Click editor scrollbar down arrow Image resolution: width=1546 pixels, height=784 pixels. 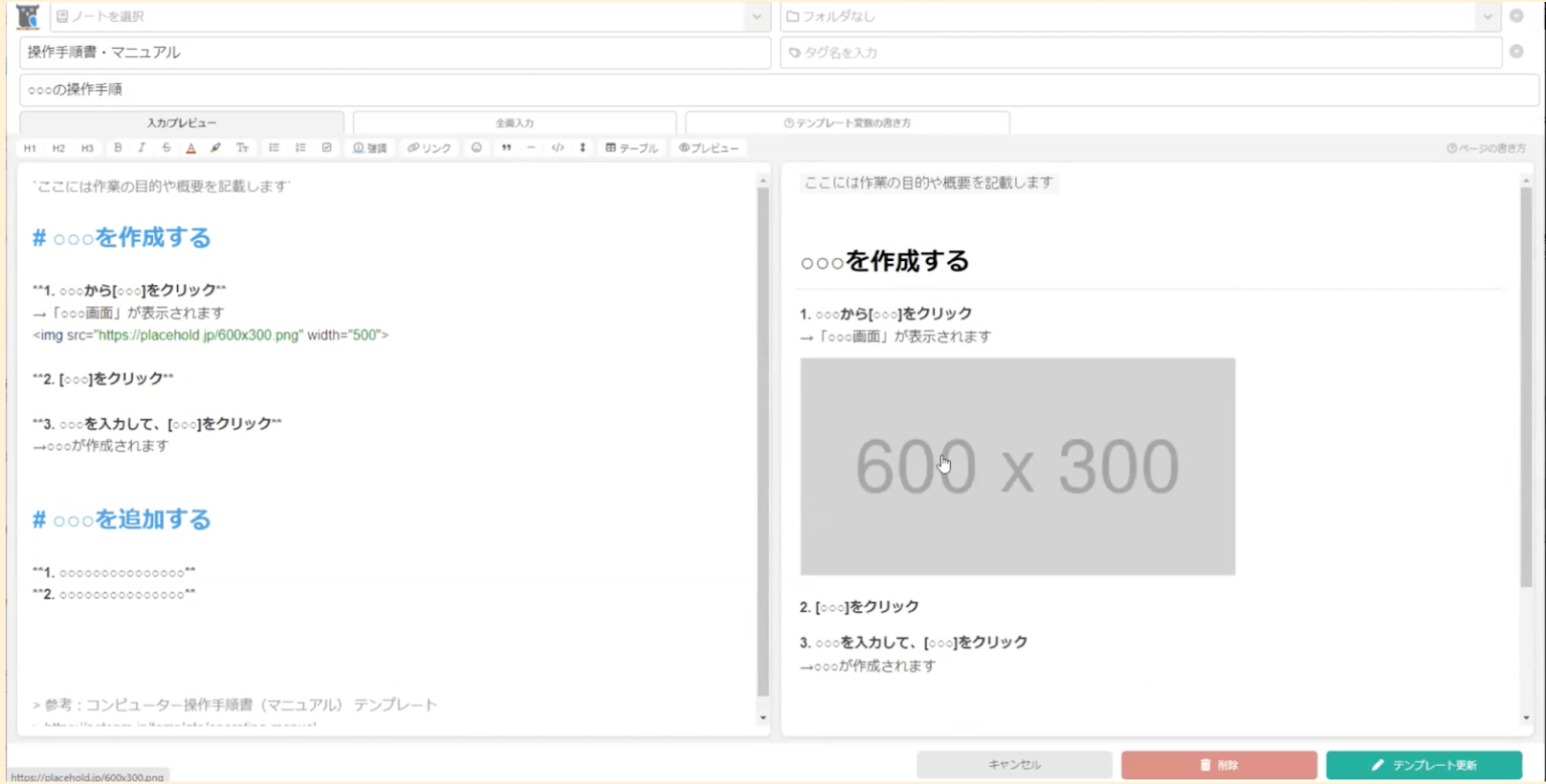pyautogui.click(x=762, y=718)
